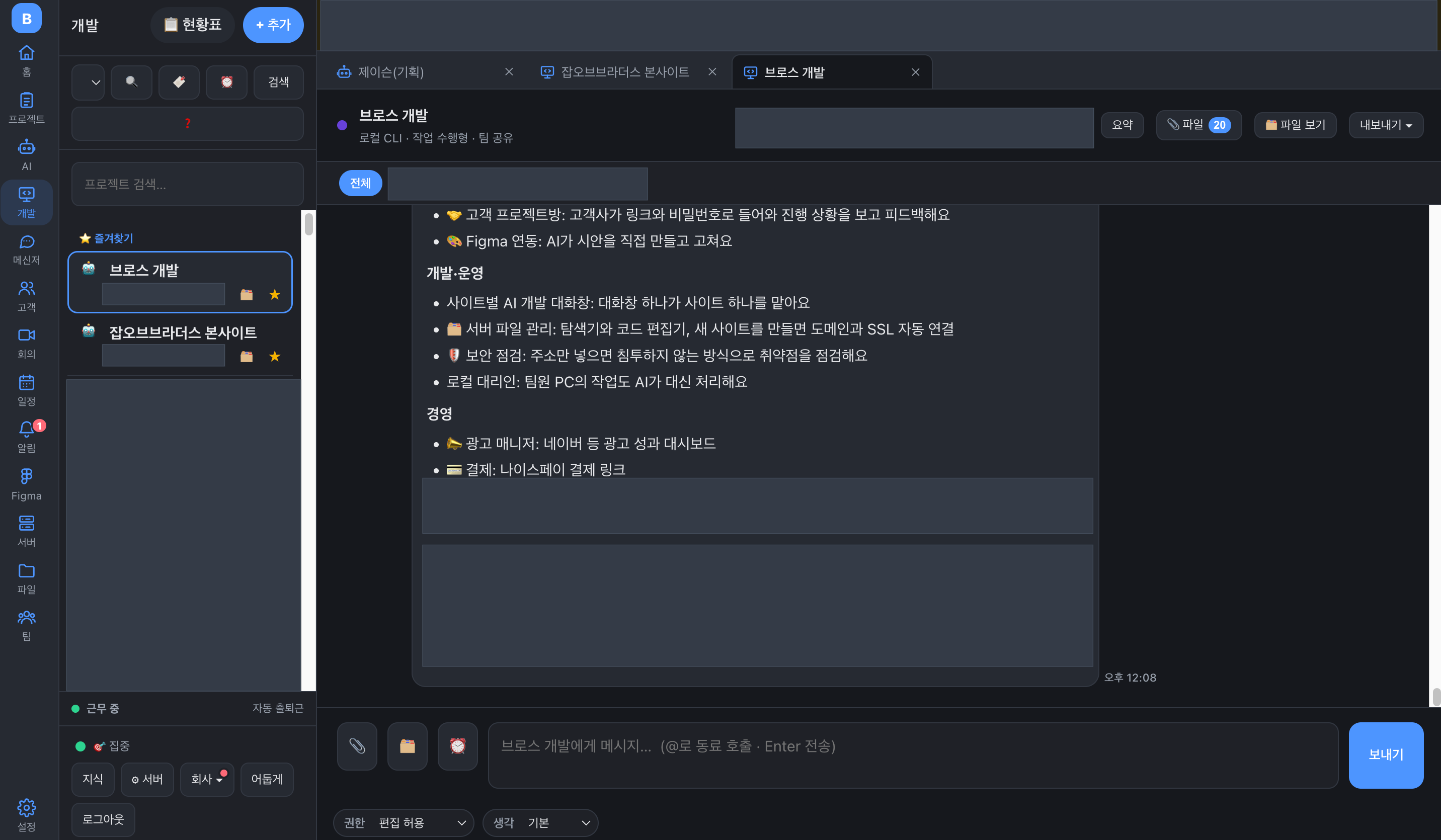Click the chat area scrollbar thumb
The width and height of the screenshot is (1441, 840).
[x=1436, y=697]
